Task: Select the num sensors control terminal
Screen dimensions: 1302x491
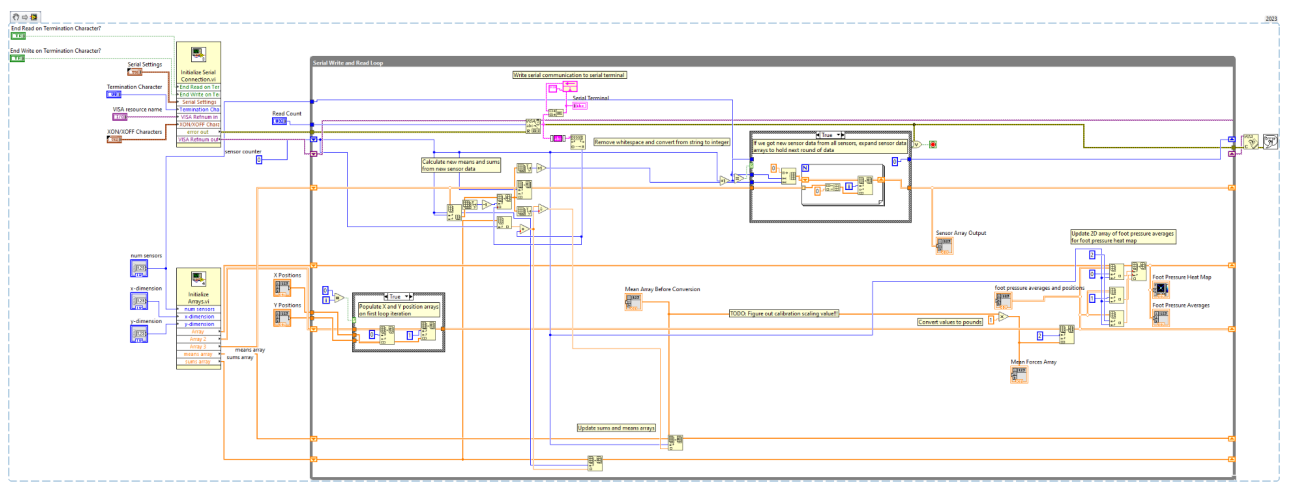Action: coord(138,267)
